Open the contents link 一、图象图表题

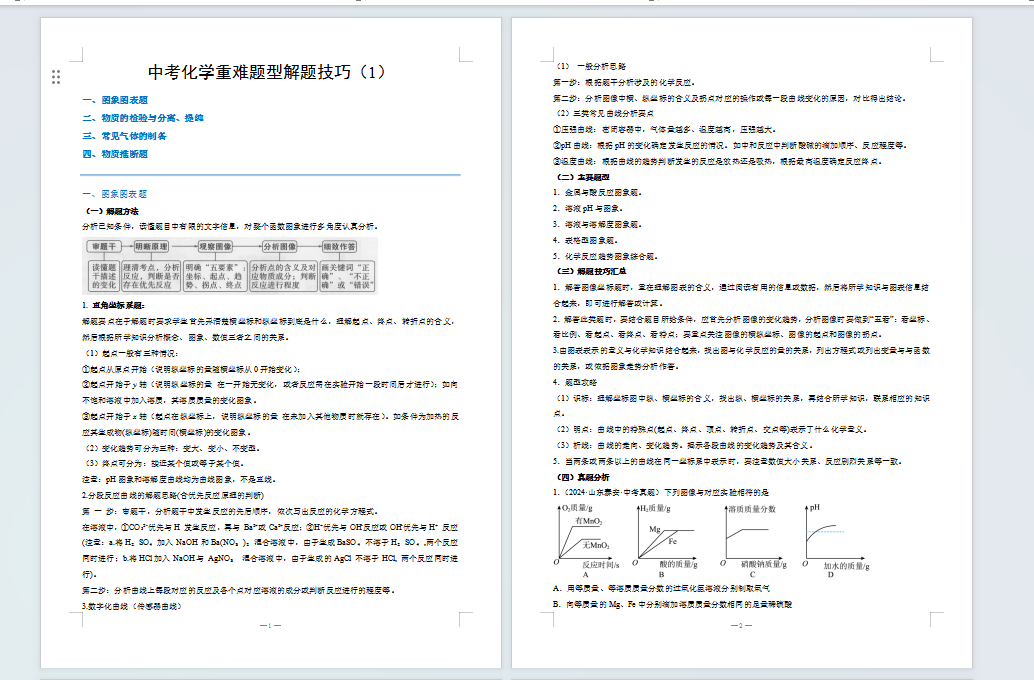(115, 100)
